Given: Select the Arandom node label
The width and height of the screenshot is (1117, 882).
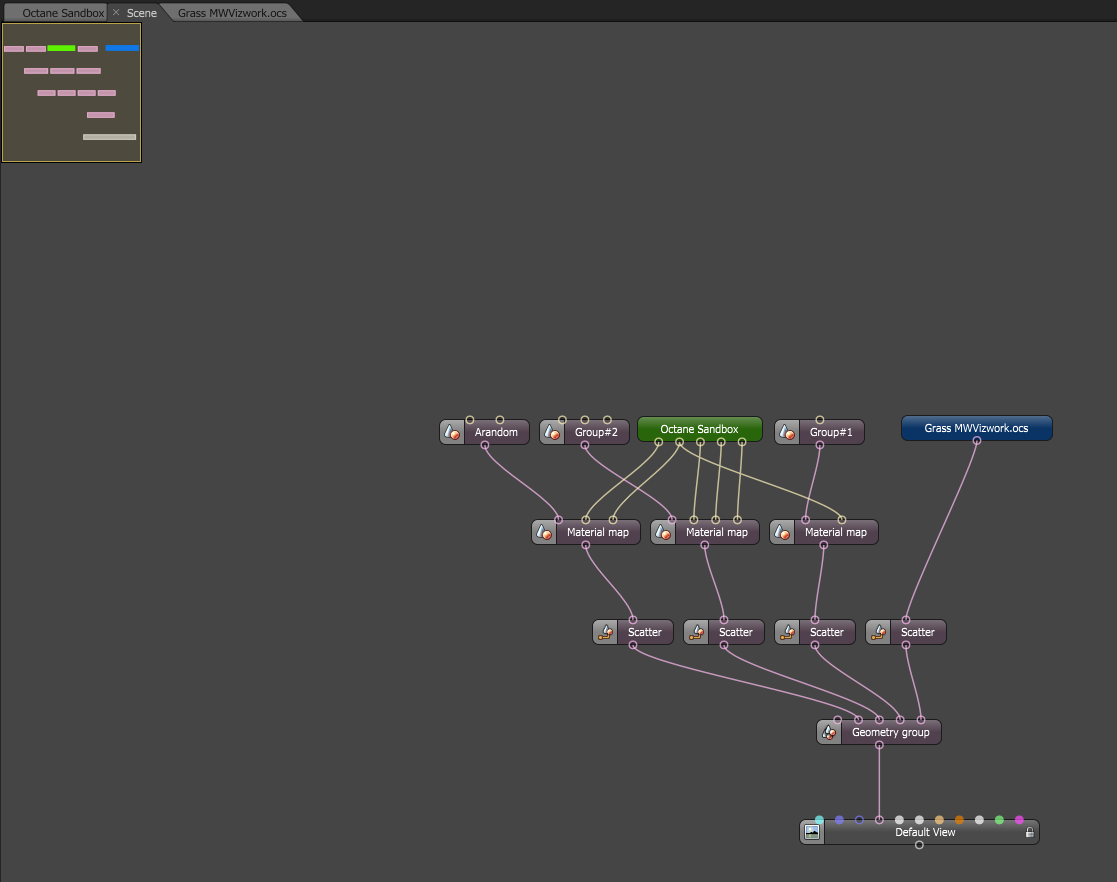Looking at the screenshot, I should (x=497, y=432).
